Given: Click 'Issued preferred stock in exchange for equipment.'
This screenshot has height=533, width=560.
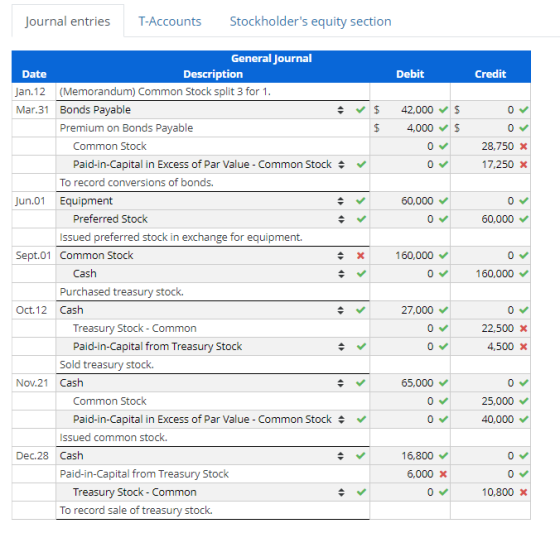Looking at the screenshot, I should 181,237.
